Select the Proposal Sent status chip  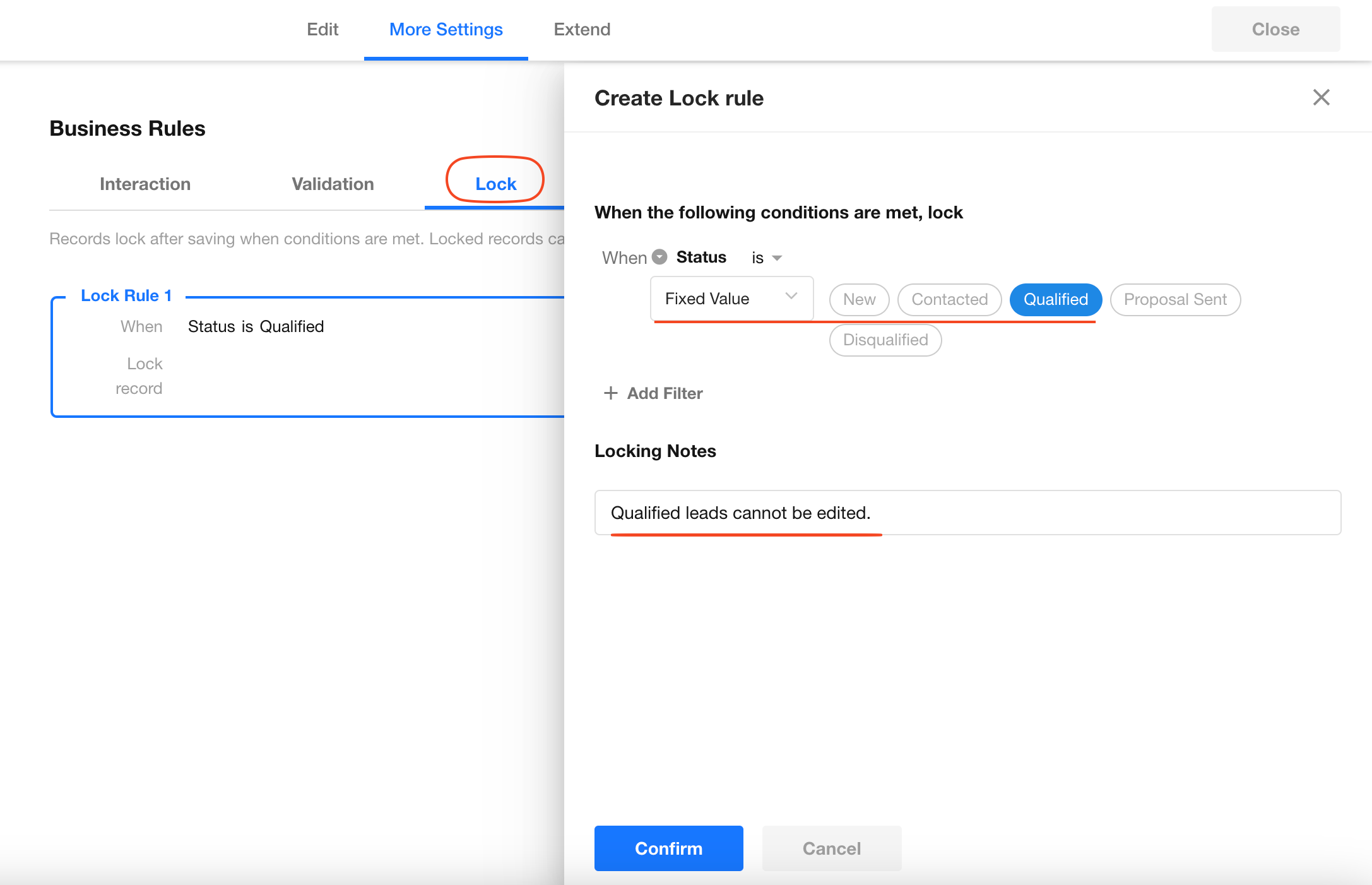pos(1174,299)
